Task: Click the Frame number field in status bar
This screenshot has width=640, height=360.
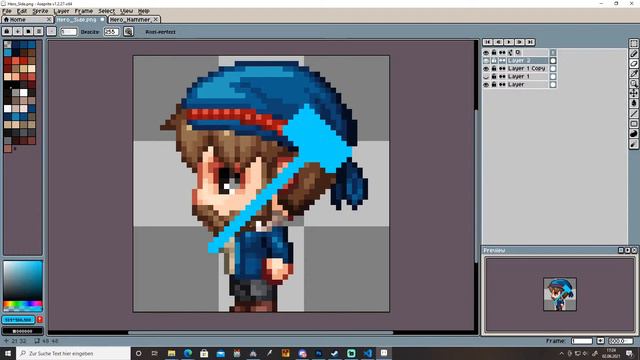Action: click(582, 341)
